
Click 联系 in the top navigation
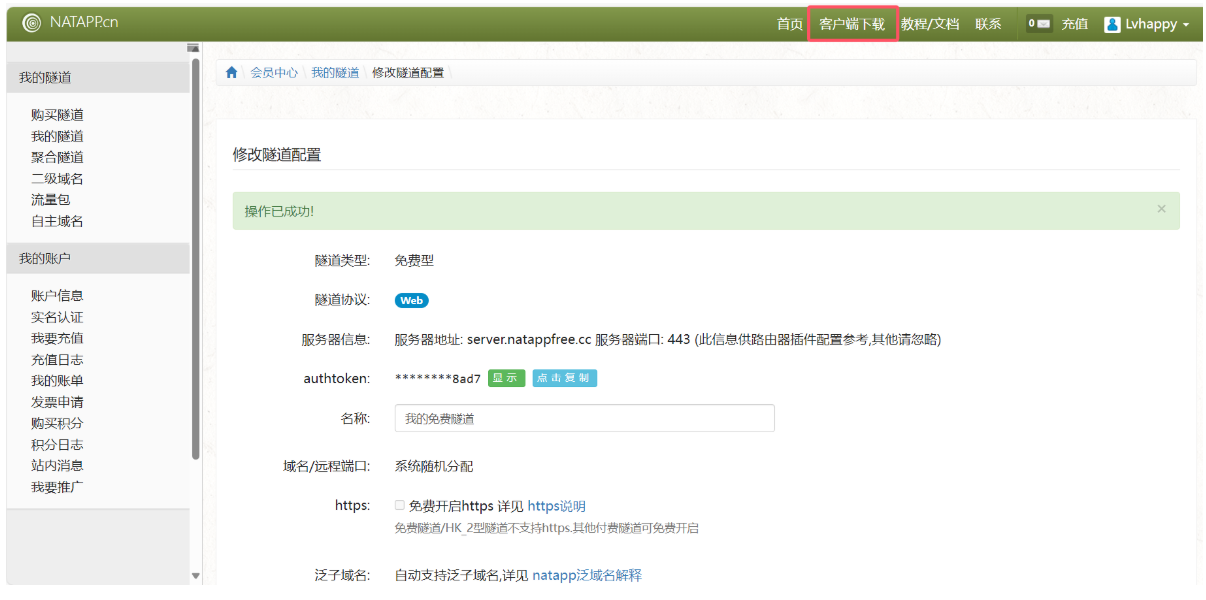tap(988, 24)
